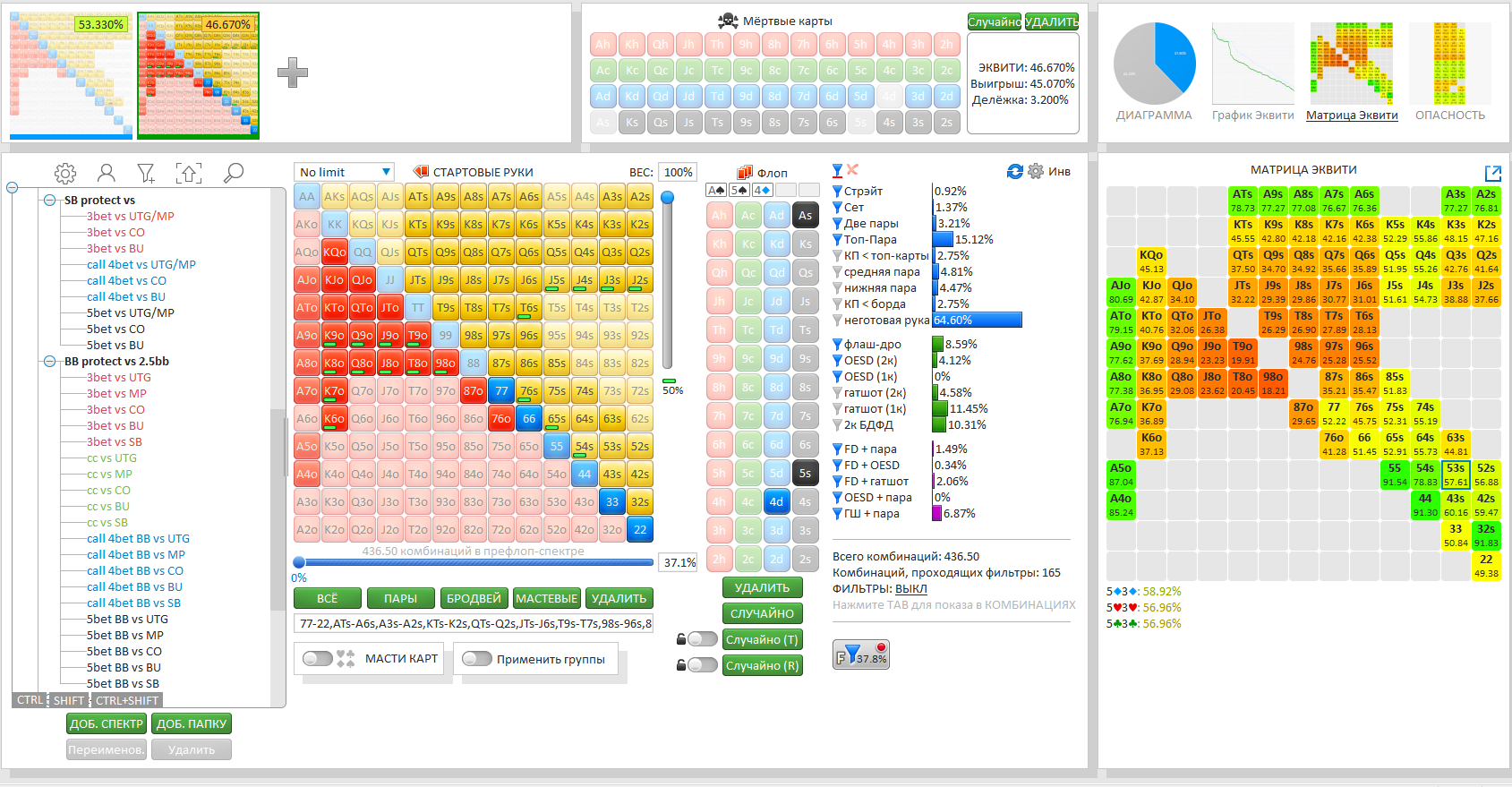1512x787 pixels.
Task: Toggle the ГШ + пара filter funnel
Action: pos(837,514)
